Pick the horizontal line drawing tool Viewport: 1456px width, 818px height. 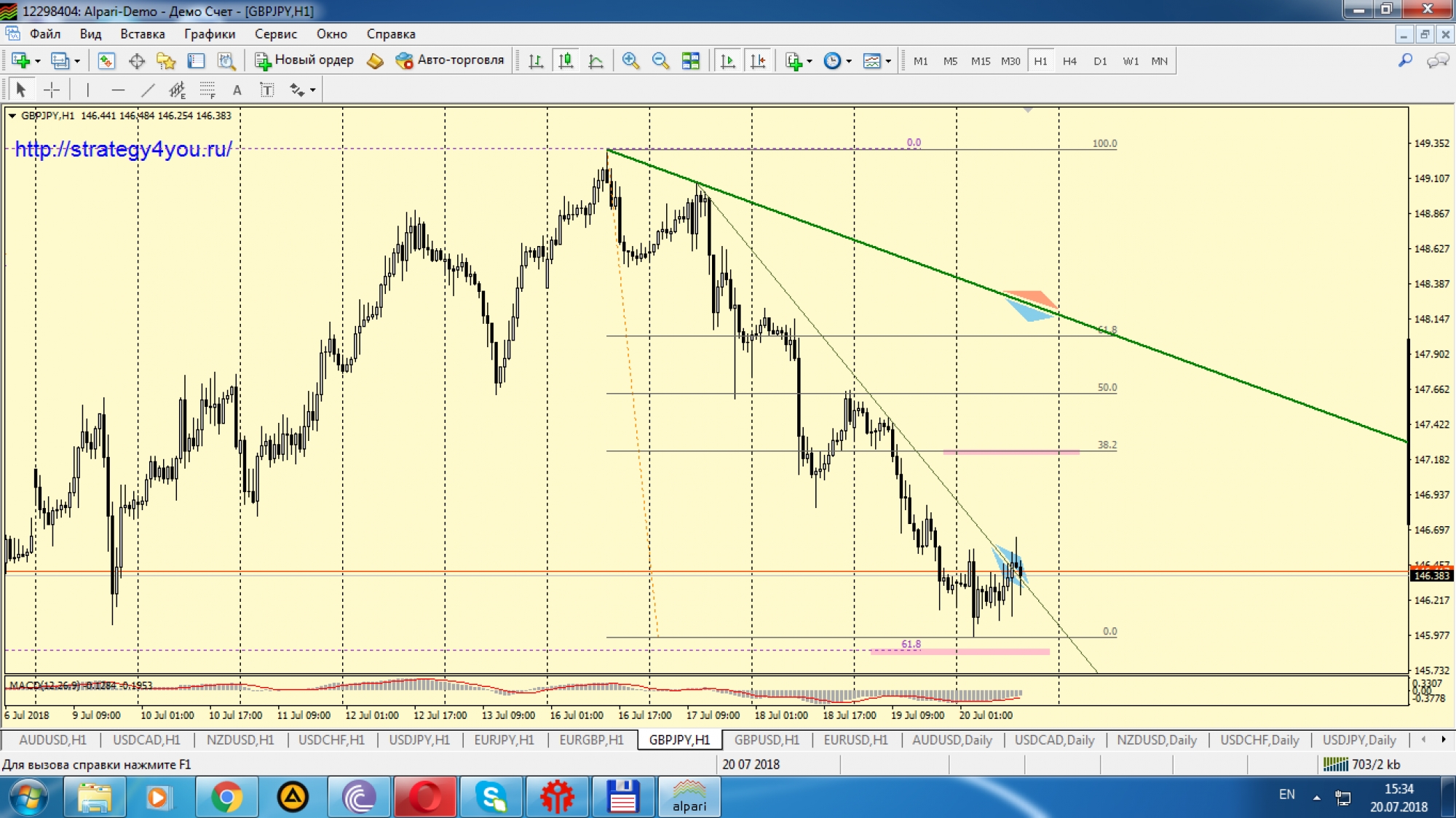pos(118,90)
